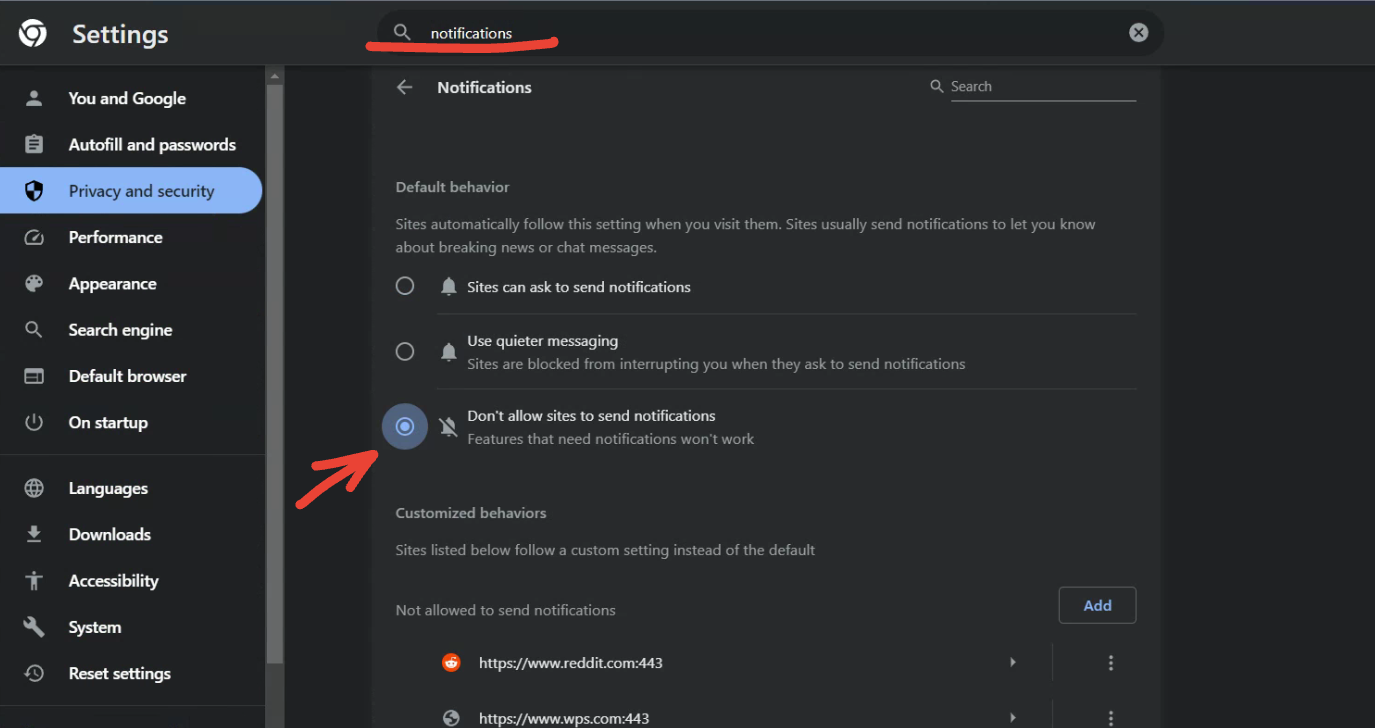Click the https://www.reddit.com:443 entry
The image size is (1375, 728).
coord(571,662)
